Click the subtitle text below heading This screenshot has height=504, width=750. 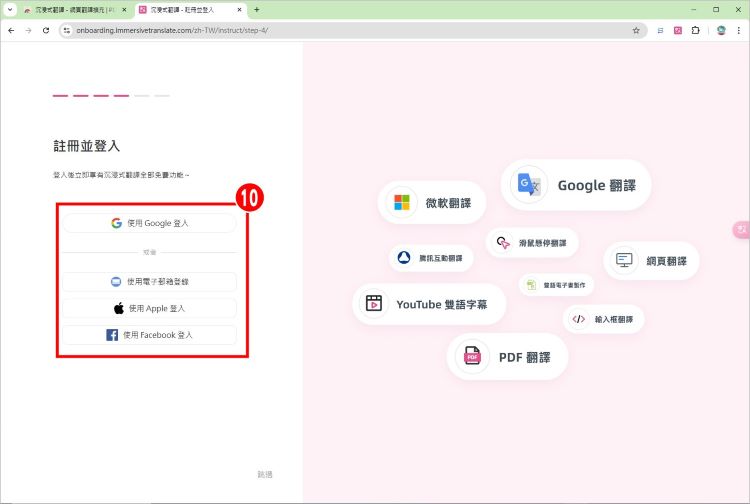pyautogui.click(x=121, y=175)
